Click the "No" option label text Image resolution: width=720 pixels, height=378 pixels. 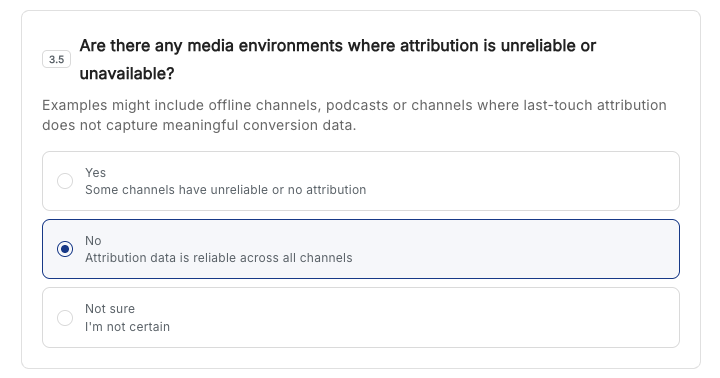tap(93, 241)
